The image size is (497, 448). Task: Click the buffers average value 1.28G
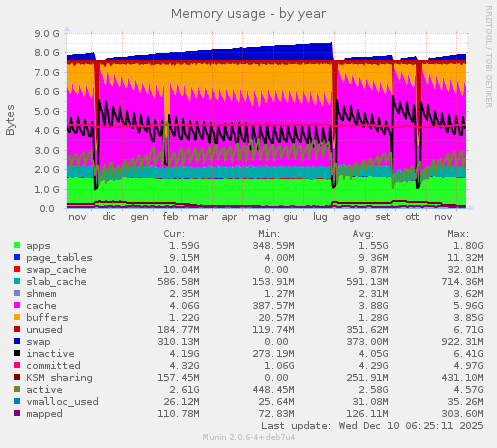(x=373, y=318)
